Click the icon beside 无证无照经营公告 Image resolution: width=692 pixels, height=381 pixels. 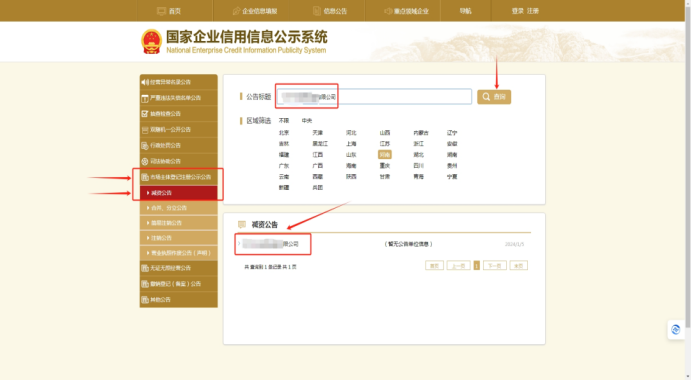point(145,268)
